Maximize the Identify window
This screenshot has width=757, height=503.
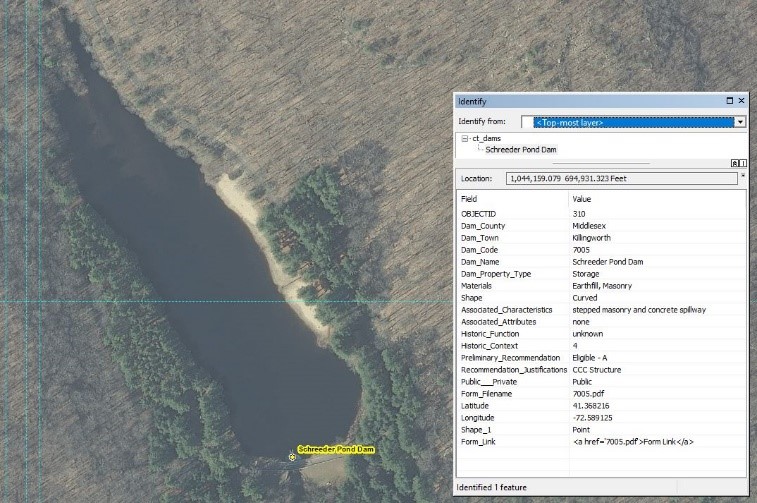(729, 101)
